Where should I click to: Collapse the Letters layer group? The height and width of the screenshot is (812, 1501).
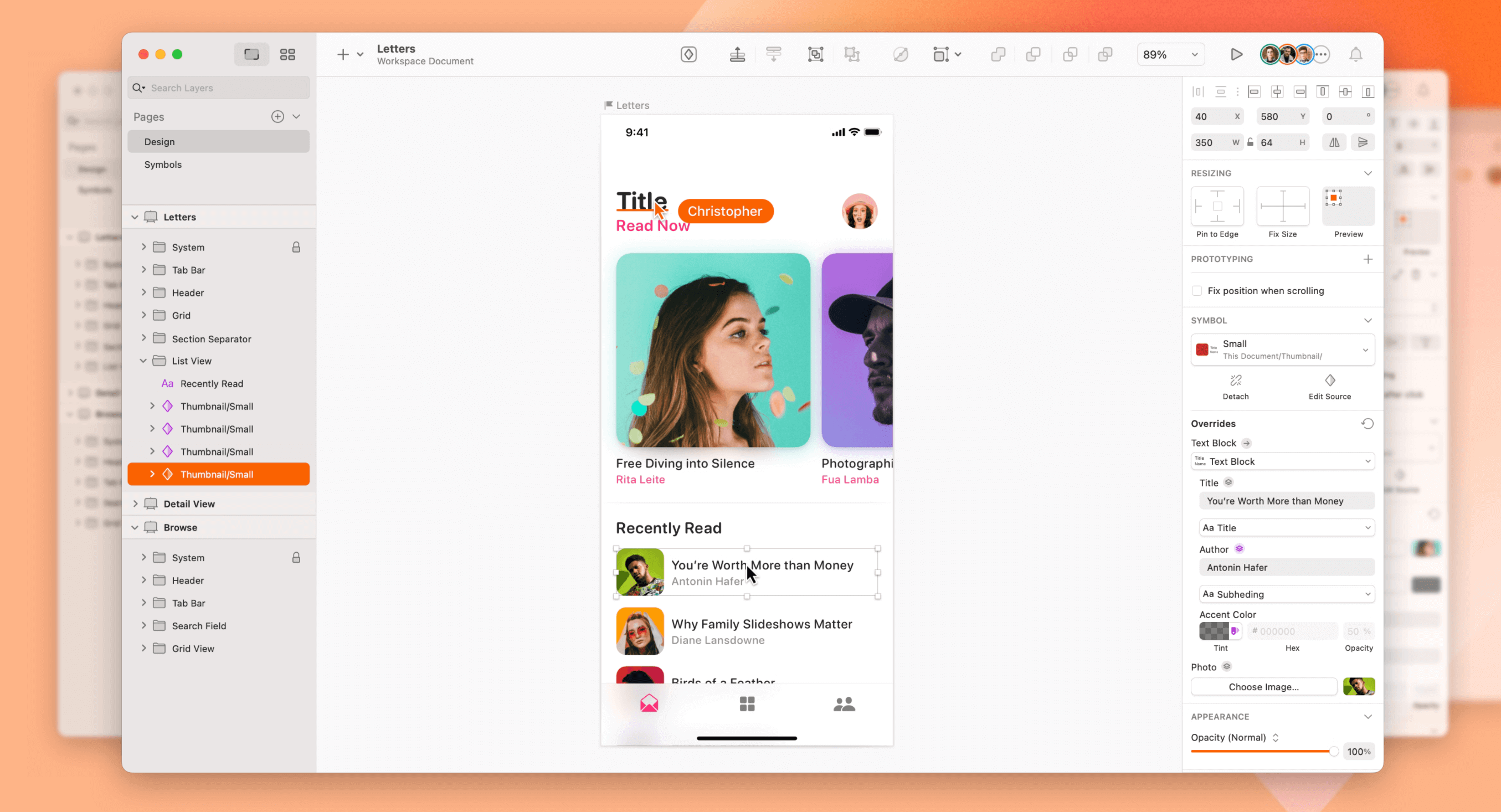(x=135, y=217)
